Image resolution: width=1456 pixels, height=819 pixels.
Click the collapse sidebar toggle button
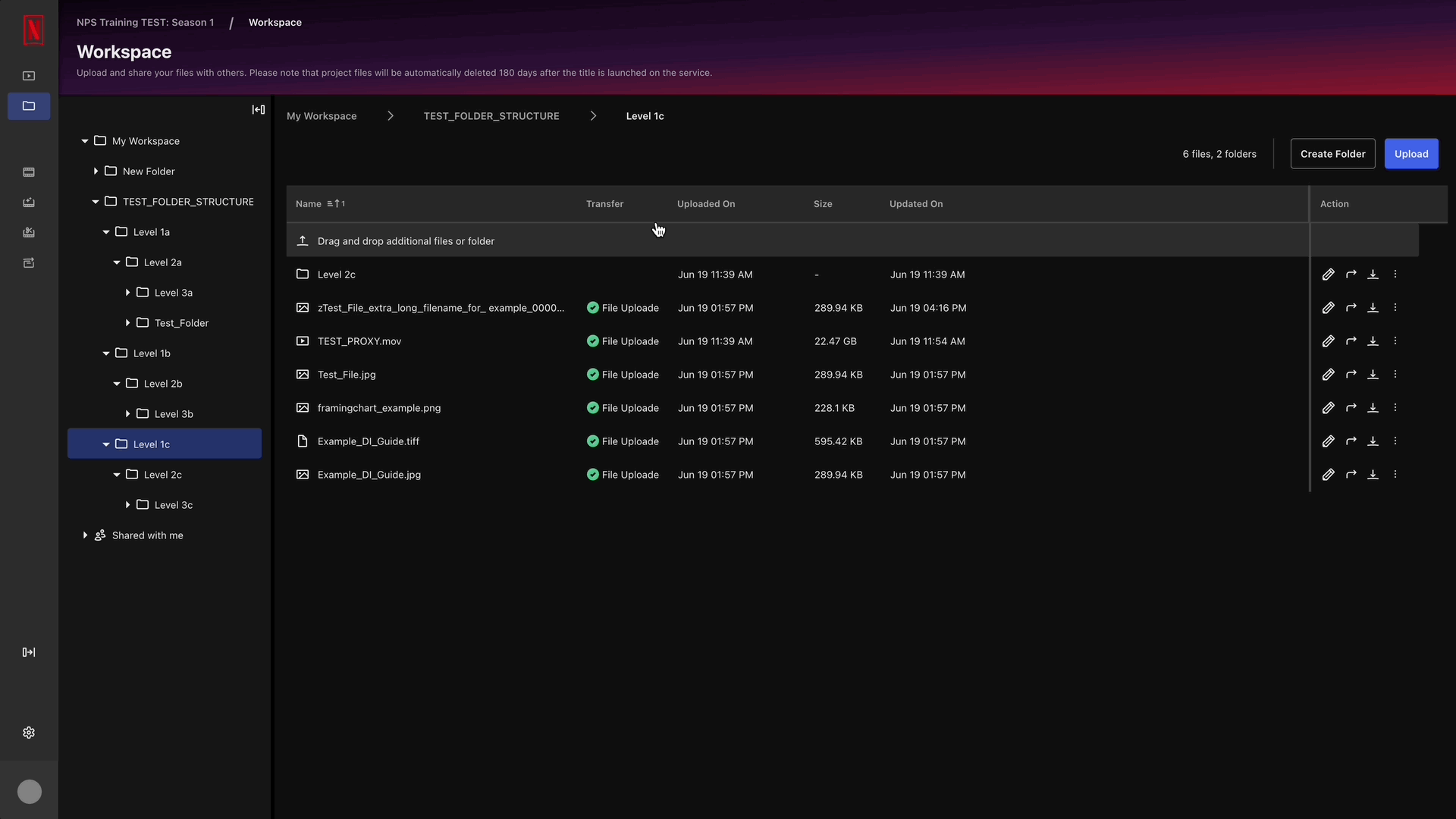click(258, 109)
